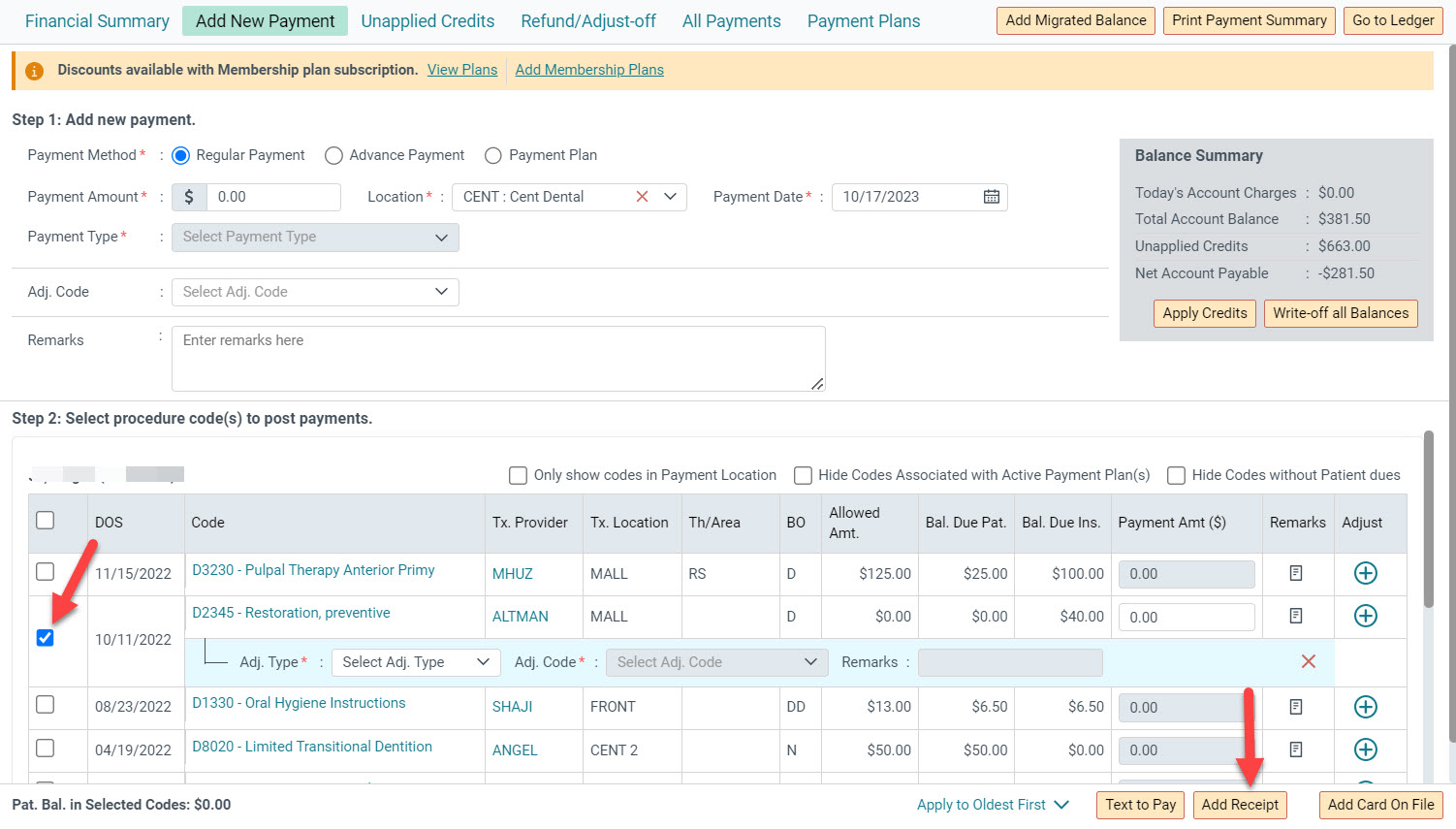Click the adjust plus icon for D2345
The image size is (1456, 829).
pyautogui.click(x=1366, y=616)
